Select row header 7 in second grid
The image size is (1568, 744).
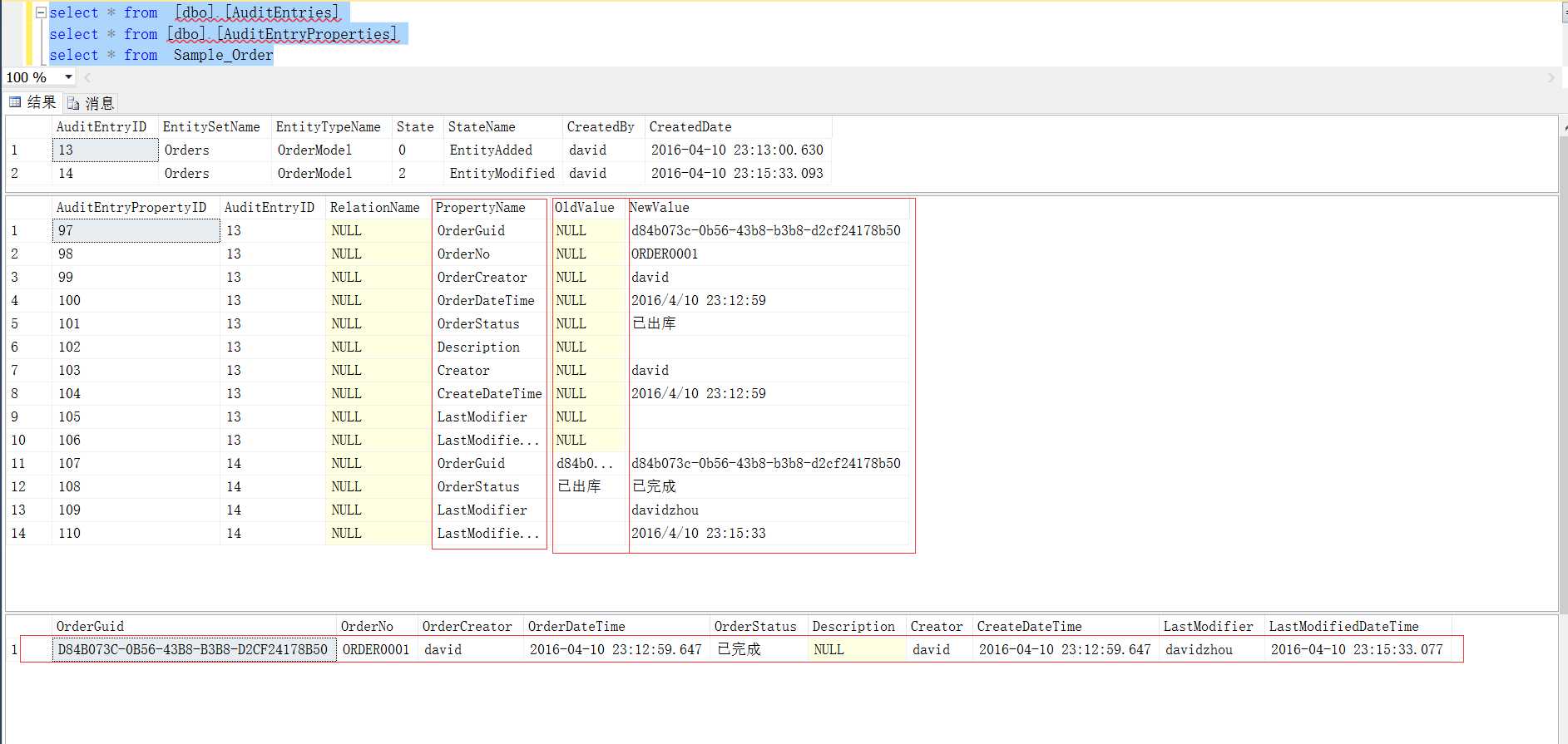pos(28,371)
